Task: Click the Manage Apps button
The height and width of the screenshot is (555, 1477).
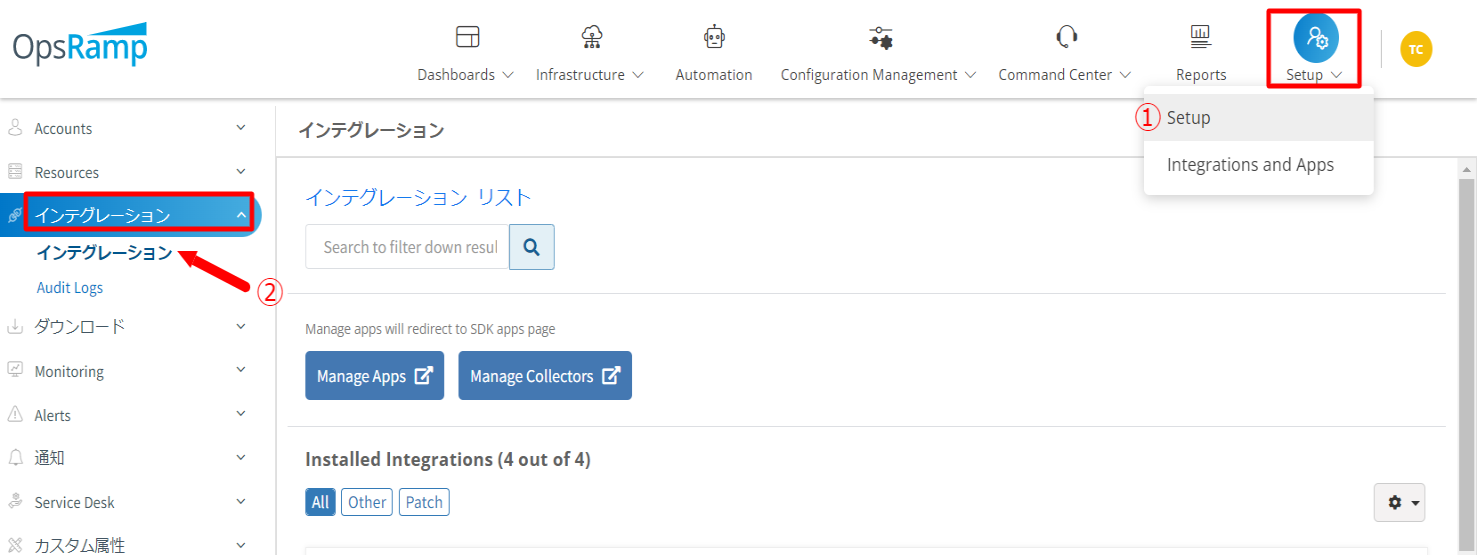Action: point(374,376)
